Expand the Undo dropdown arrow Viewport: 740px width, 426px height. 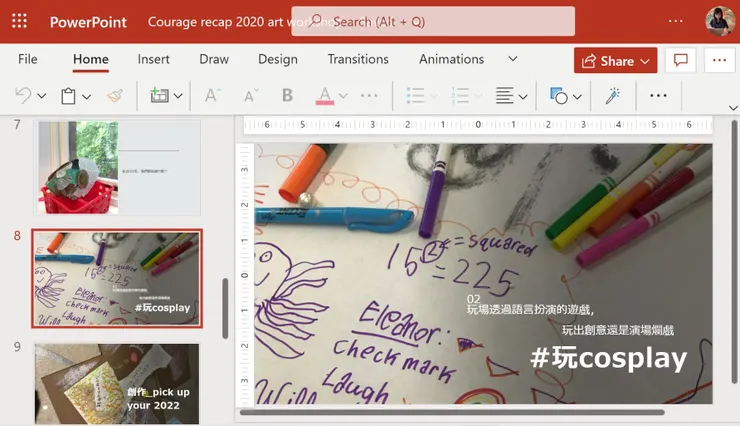click(42, 96)
